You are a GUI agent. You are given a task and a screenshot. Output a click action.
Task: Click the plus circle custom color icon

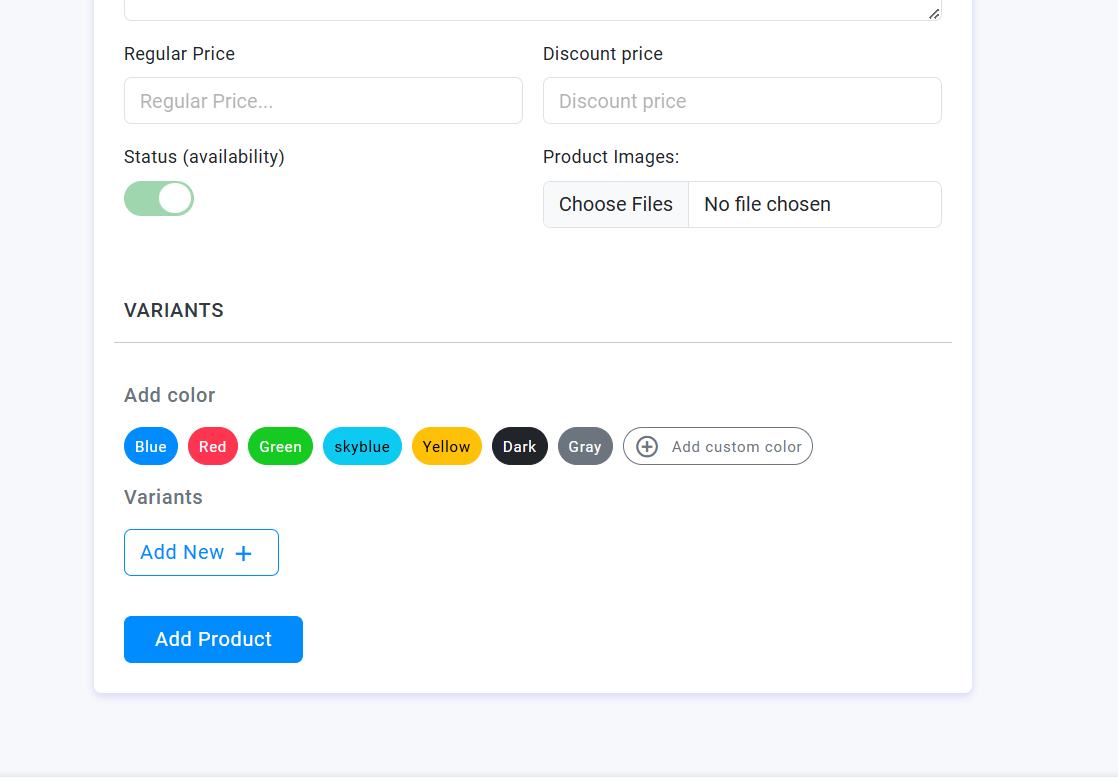pyautogui.click(x=647, y=447)
